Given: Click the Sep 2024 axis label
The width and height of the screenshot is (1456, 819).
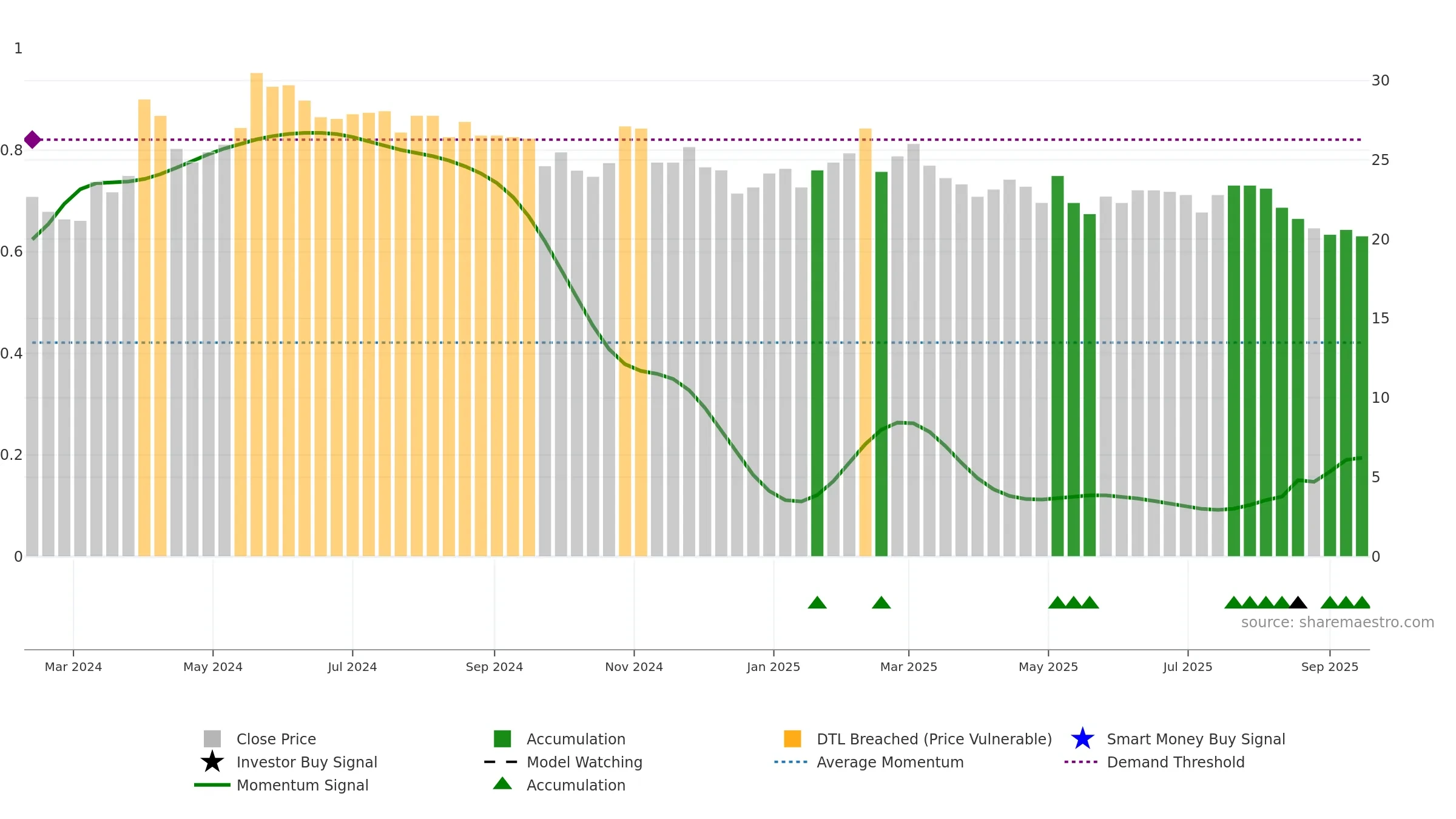Looking at the screenshot, I should tap(494, 667).
